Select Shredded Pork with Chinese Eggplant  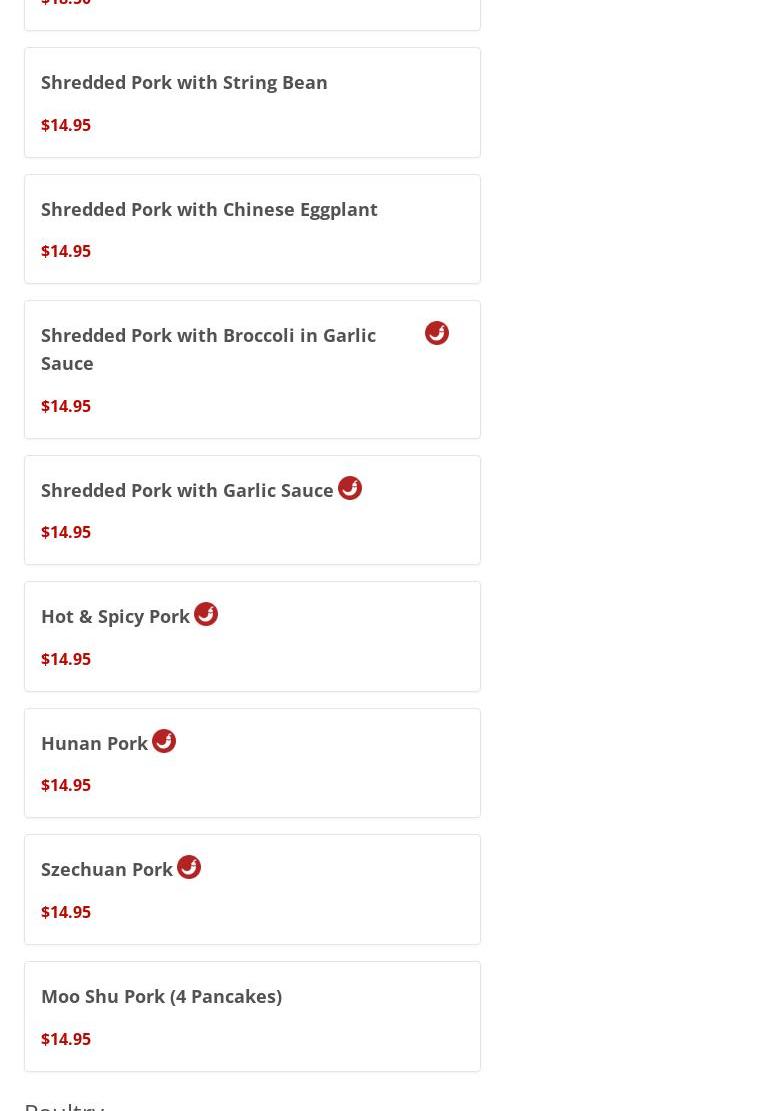click(209, 210)
